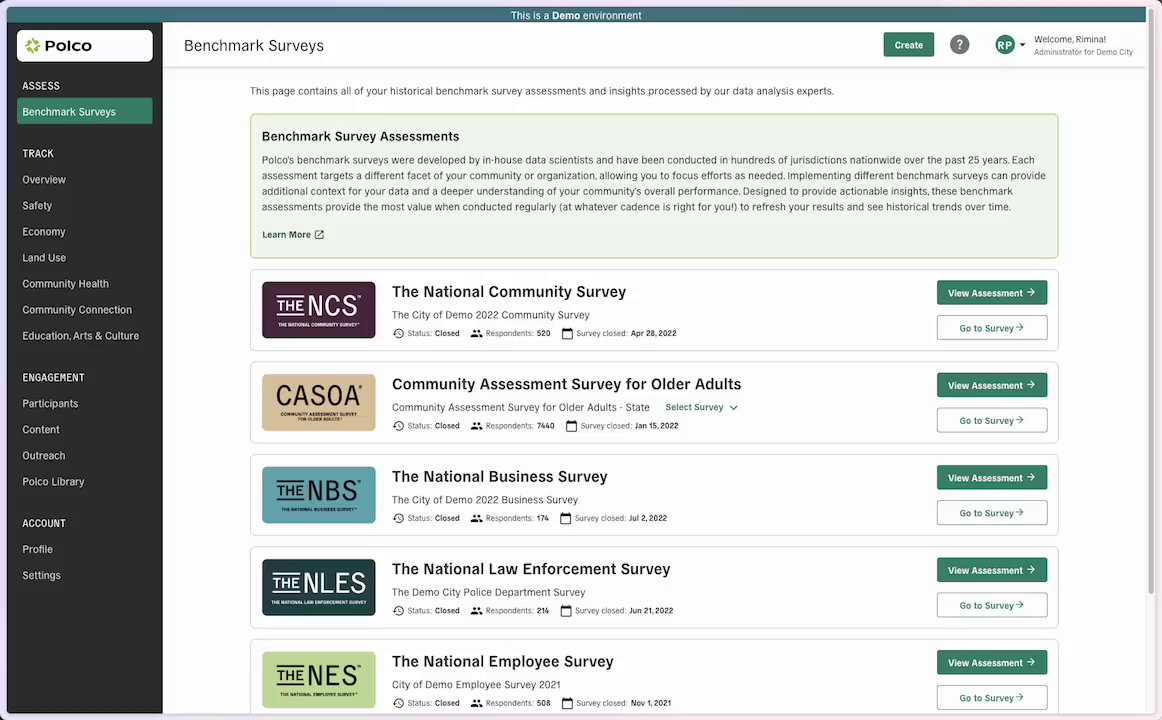Open the Economy sidebar item
Viewport: 1162px width, 720px height.
pyautogui.click(x=44, y=232)
